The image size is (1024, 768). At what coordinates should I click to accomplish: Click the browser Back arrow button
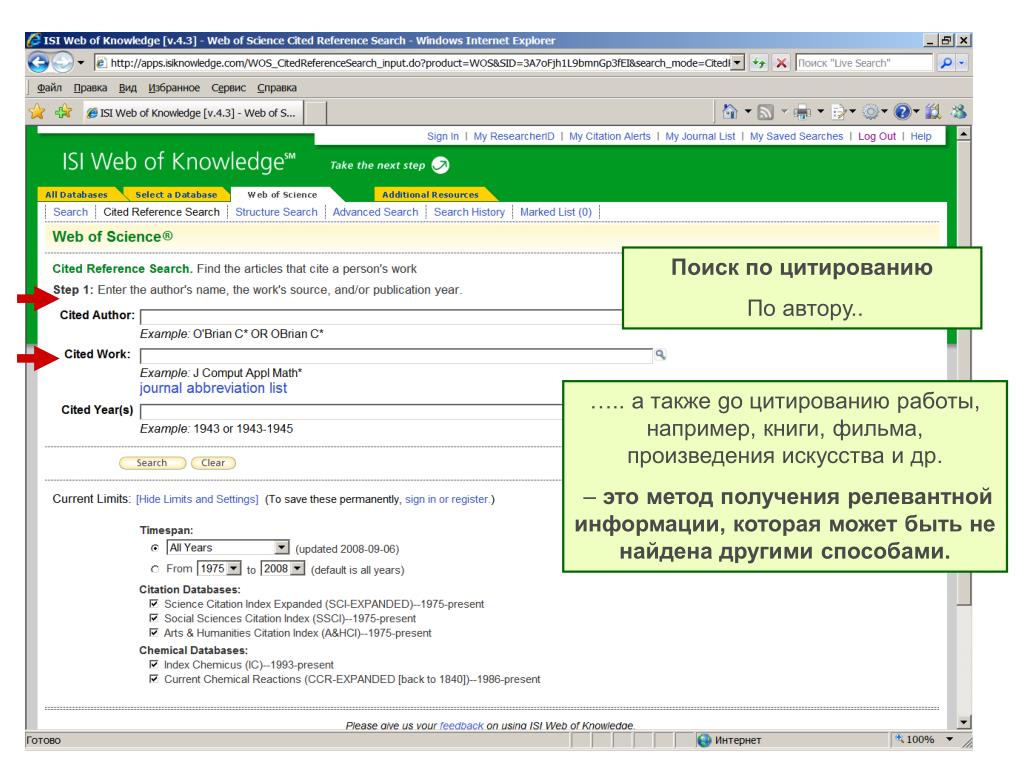point(39,63)
